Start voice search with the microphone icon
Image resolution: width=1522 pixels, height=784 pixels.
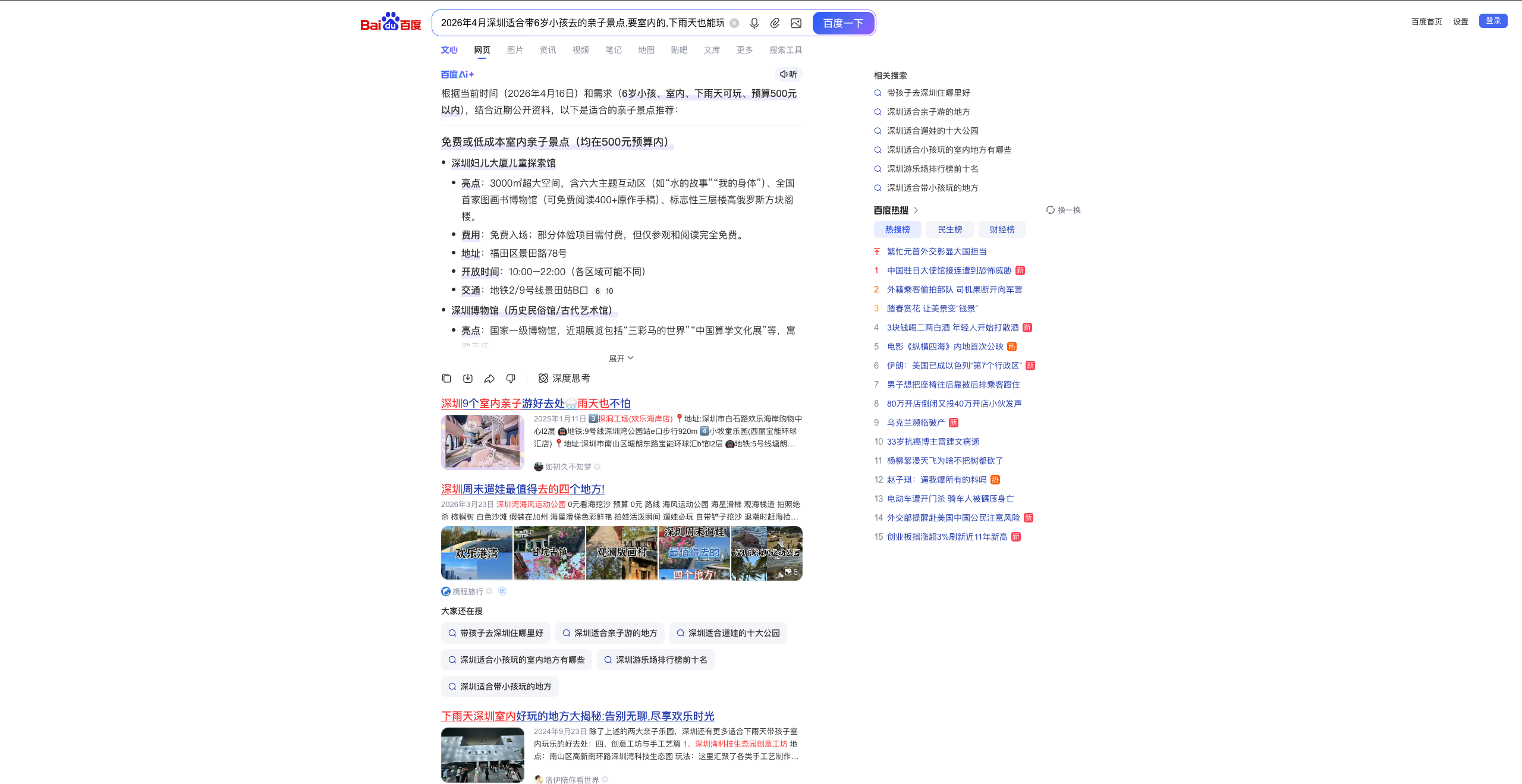point(753,23)
